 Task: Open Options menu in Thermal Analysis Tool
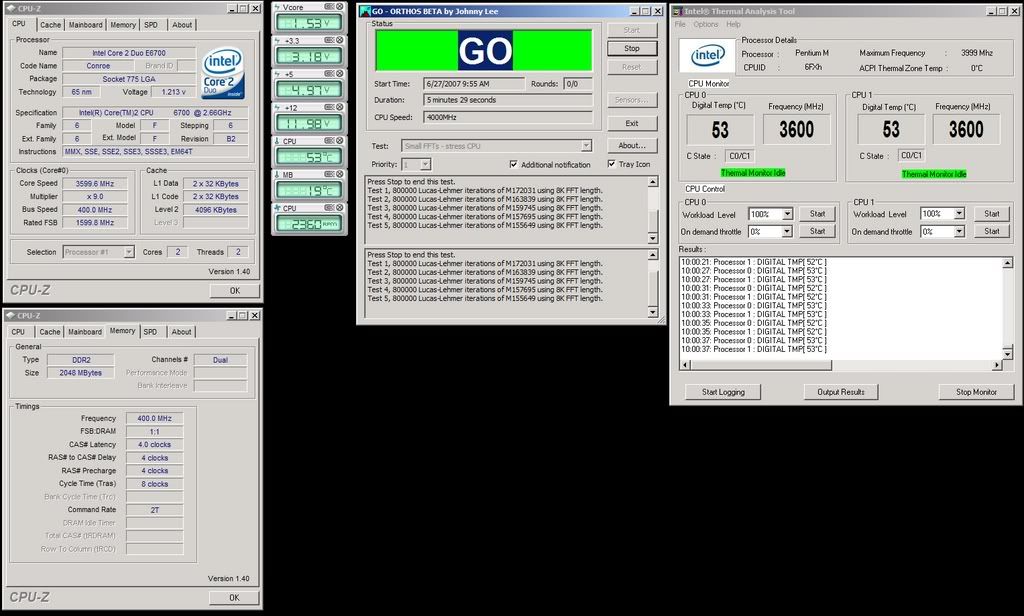pos(705,24)
